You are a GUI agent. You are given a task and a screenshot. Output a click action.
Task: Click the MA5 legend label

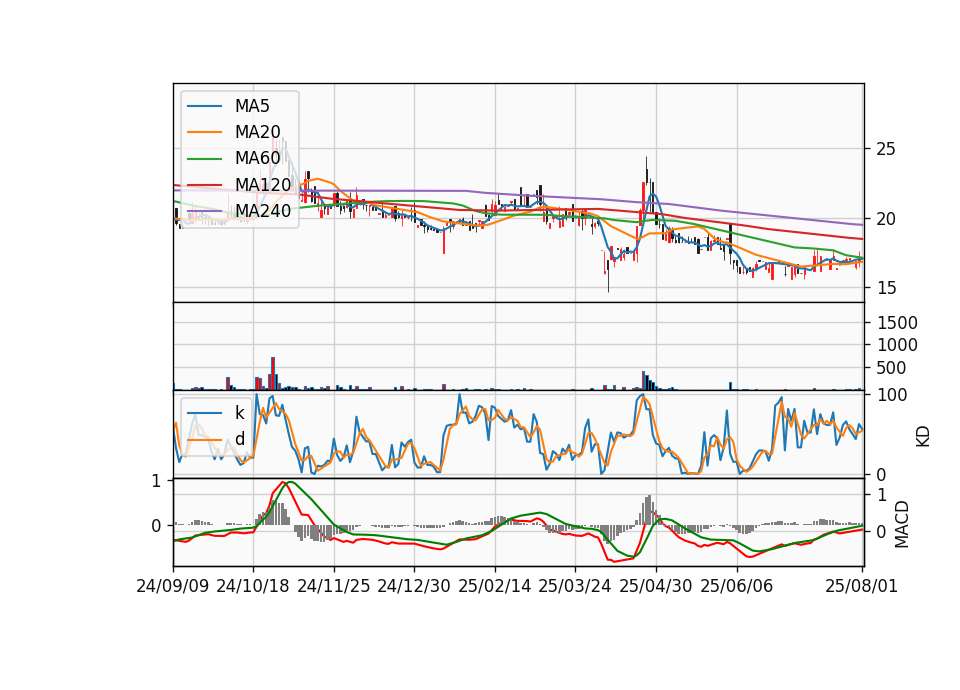pyautogui.click(x=252, y=106)
